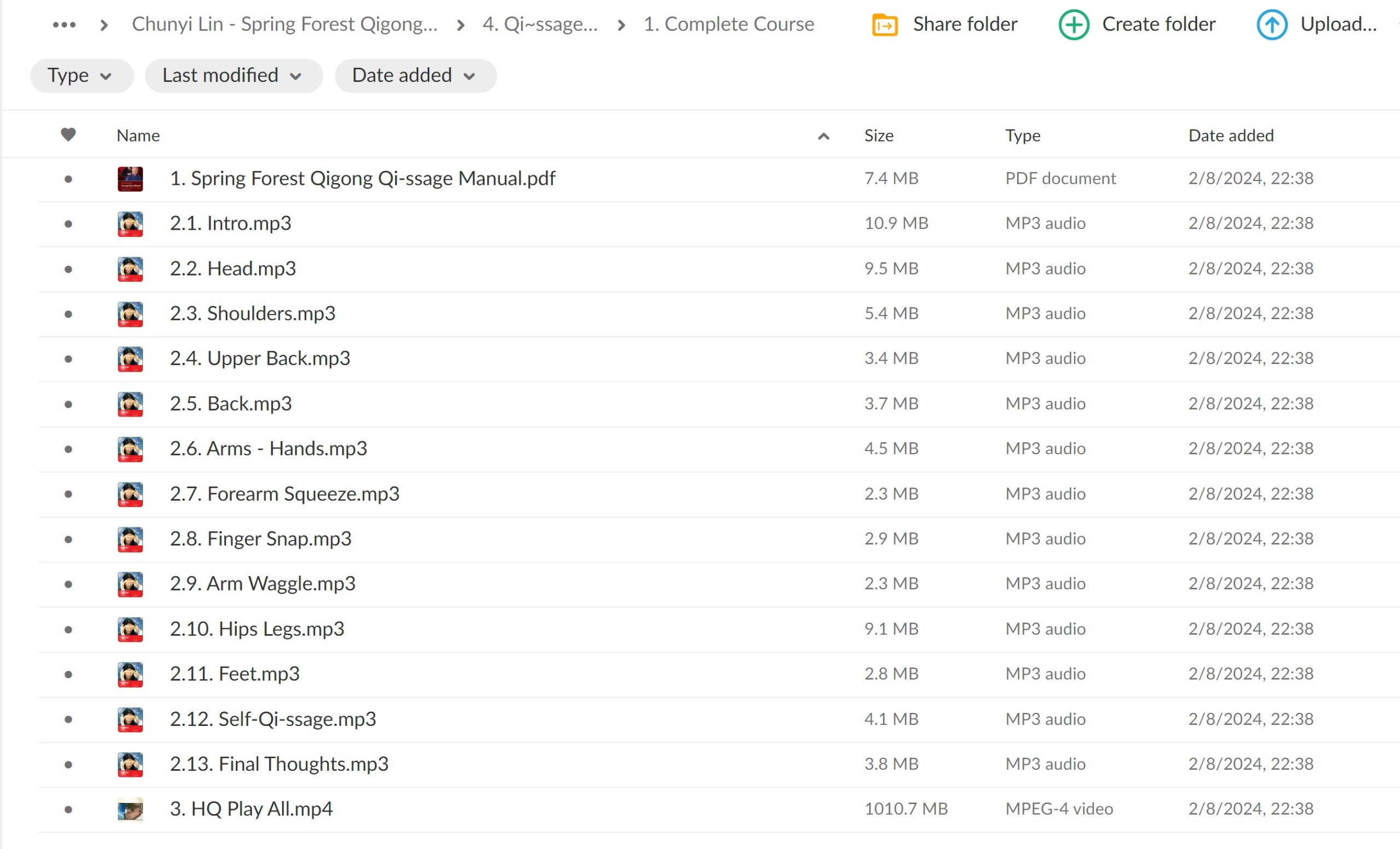Click the heart favorites column header

68,134
